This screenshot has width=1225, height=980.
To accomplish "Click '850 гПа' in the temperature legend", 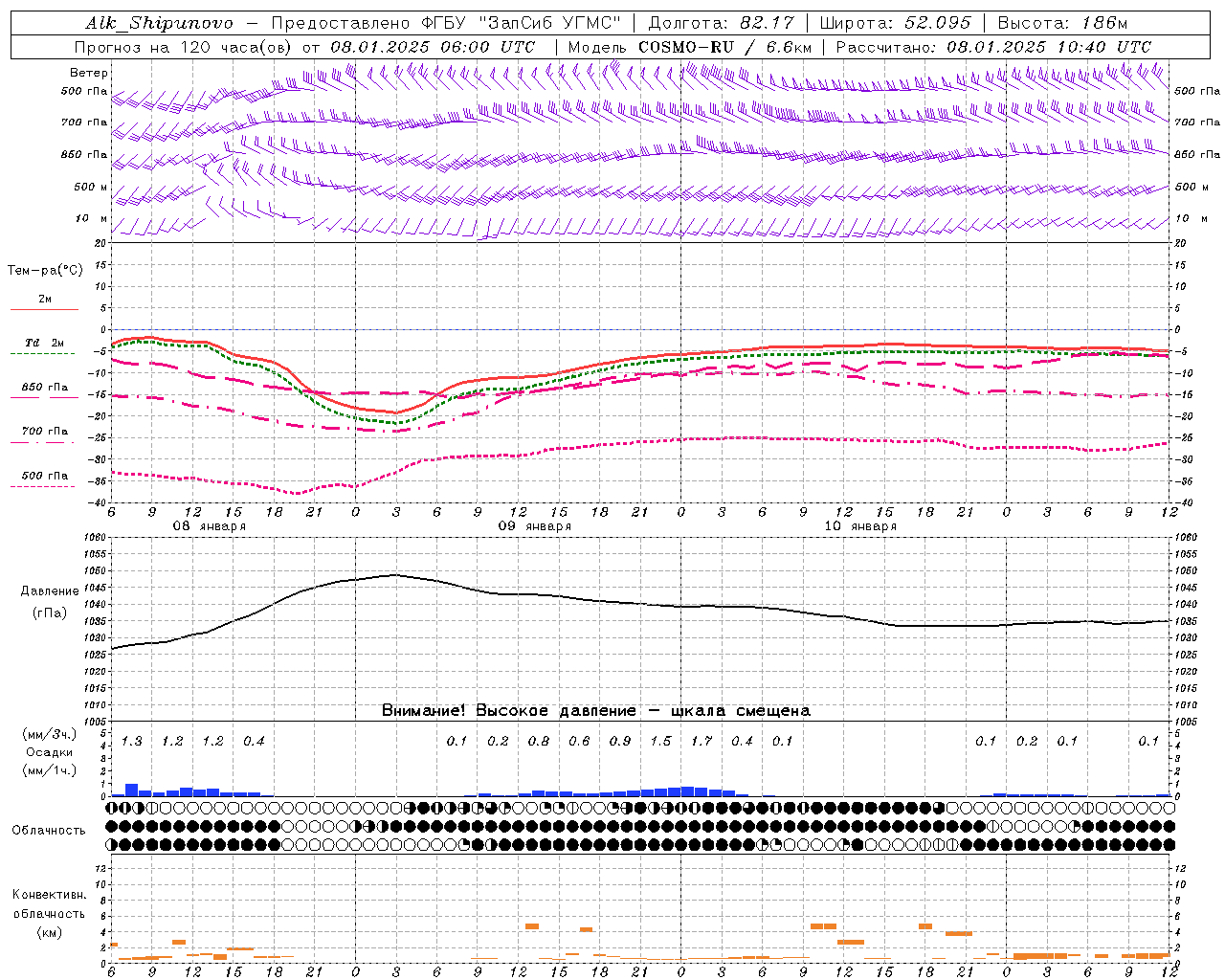I will point(45,388).
